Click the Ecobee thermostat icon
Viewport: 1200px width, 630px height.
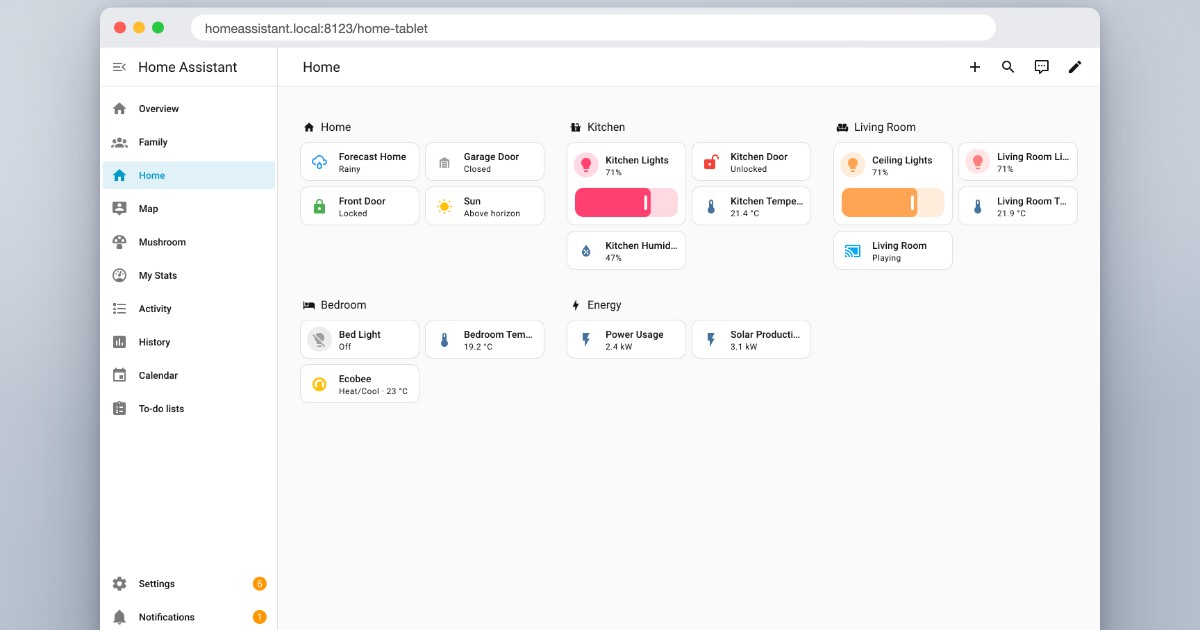[x=319, y=384]
